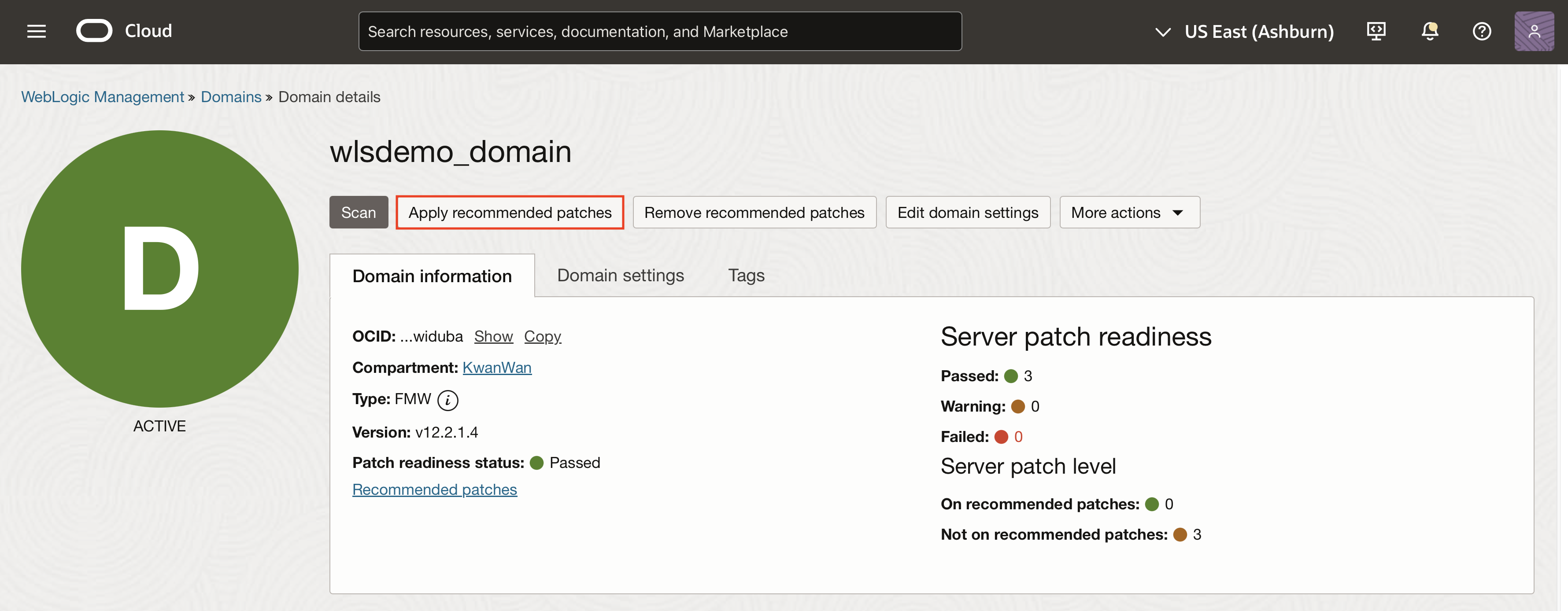This screenshot has height=611, width=1568.
Task: Click Apply recommended patches
Action: (x=510, y=212)
